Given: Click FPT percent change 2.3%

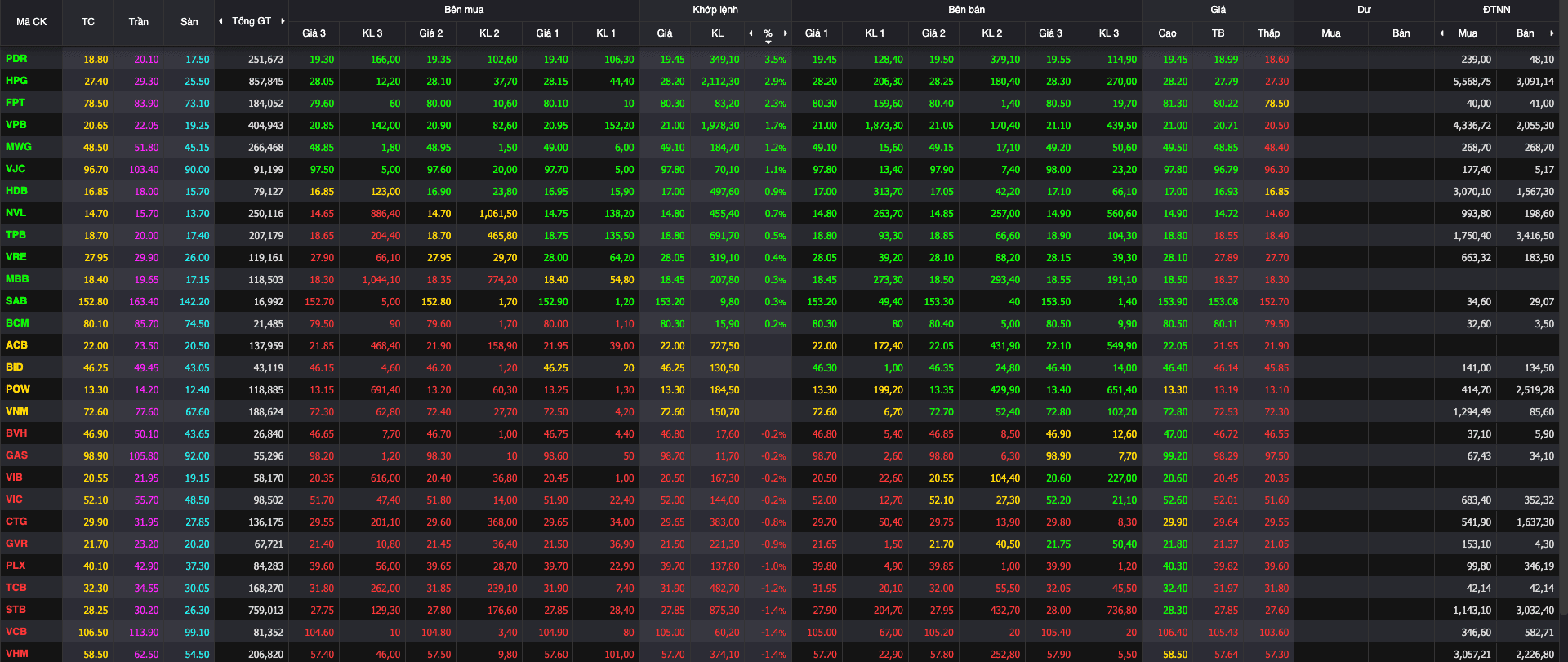Looking at the screenshot, I should 775,104.
